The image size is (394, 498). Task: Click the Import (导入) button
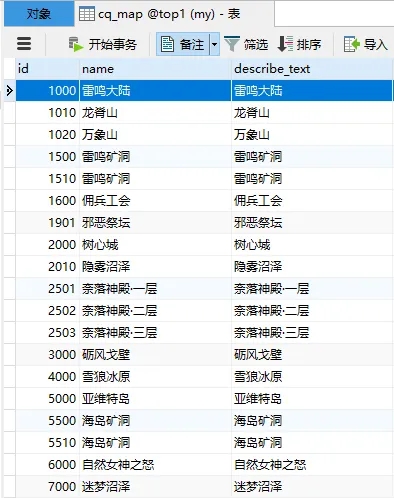point(366,44)
